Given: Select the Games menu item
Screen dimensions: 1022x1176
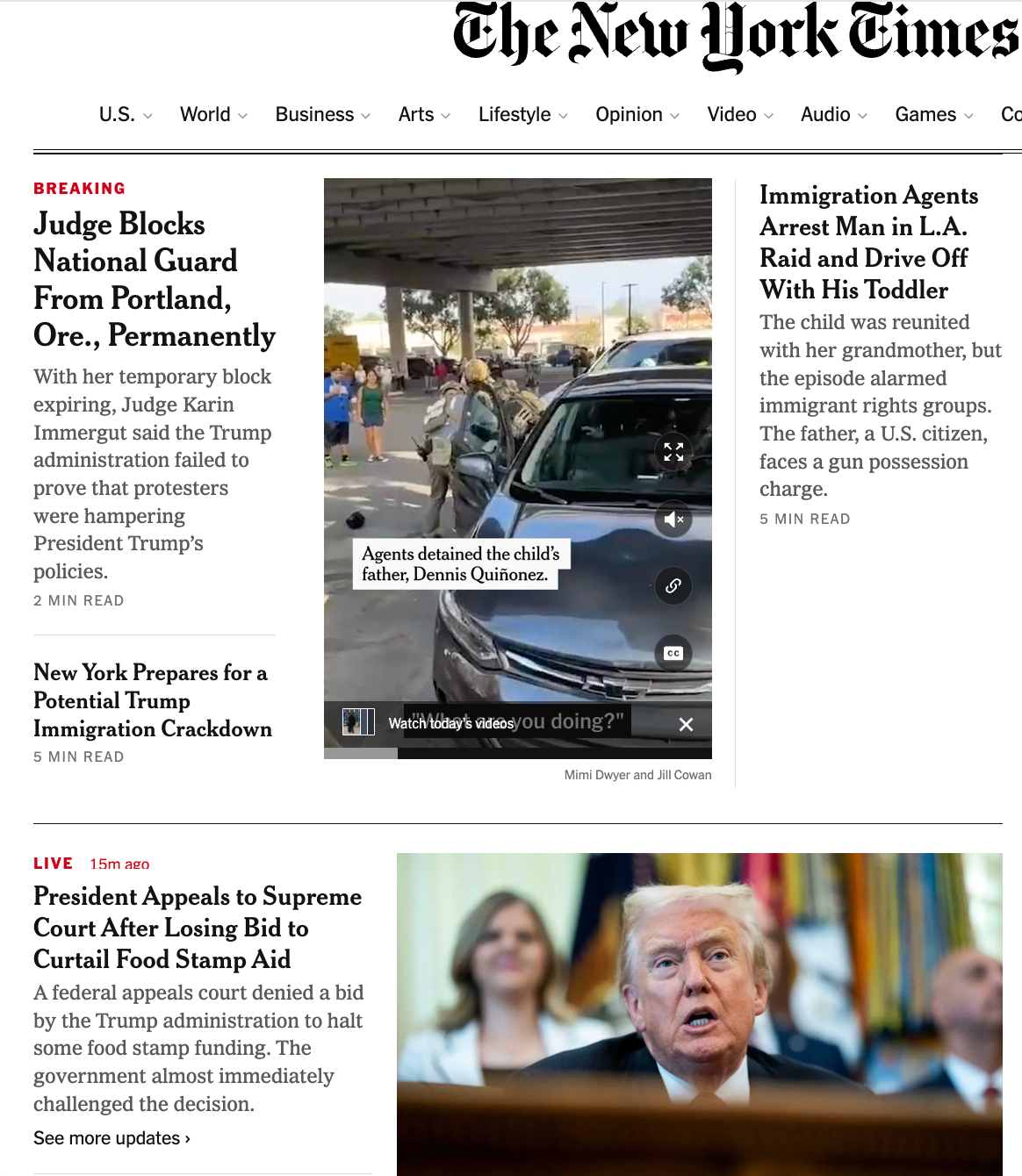Looking at the screenshot, I should (934, 115).
